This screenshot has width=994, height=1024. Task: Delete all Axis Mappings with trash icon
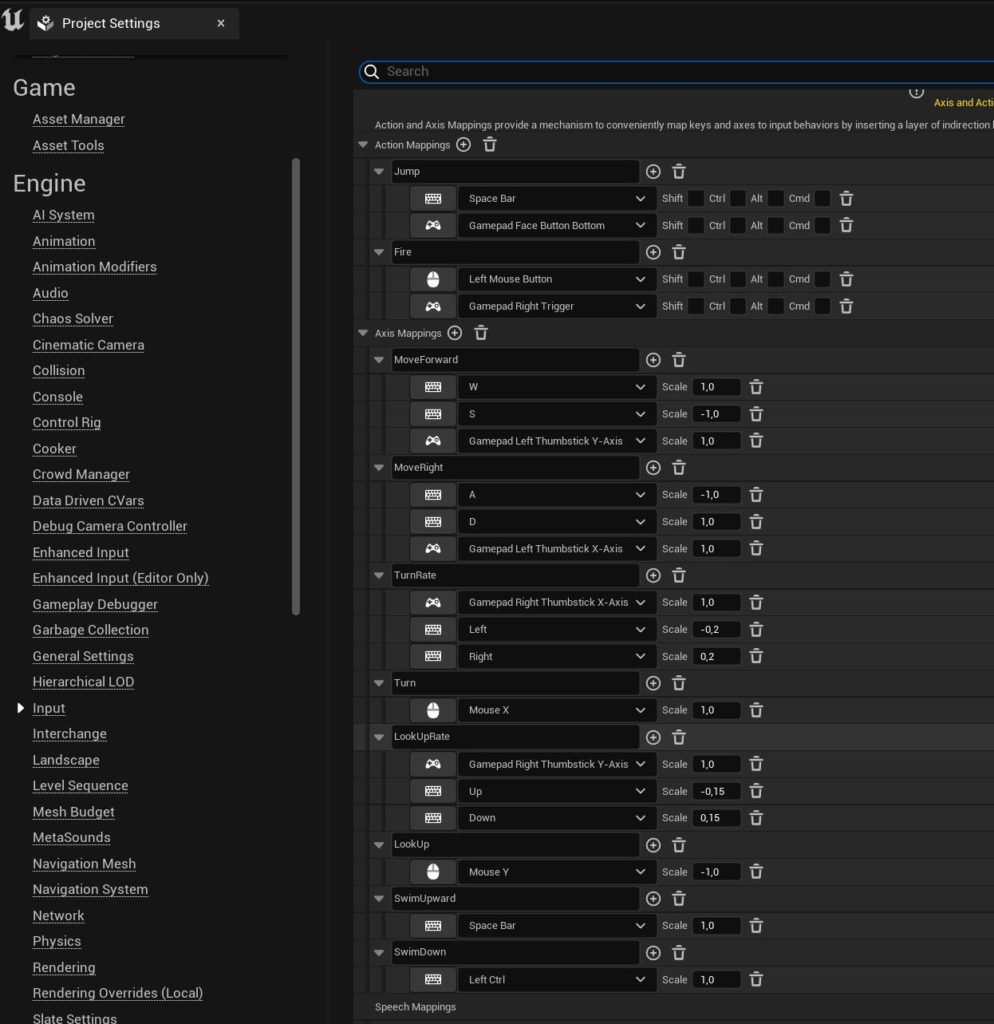(481, 333)
